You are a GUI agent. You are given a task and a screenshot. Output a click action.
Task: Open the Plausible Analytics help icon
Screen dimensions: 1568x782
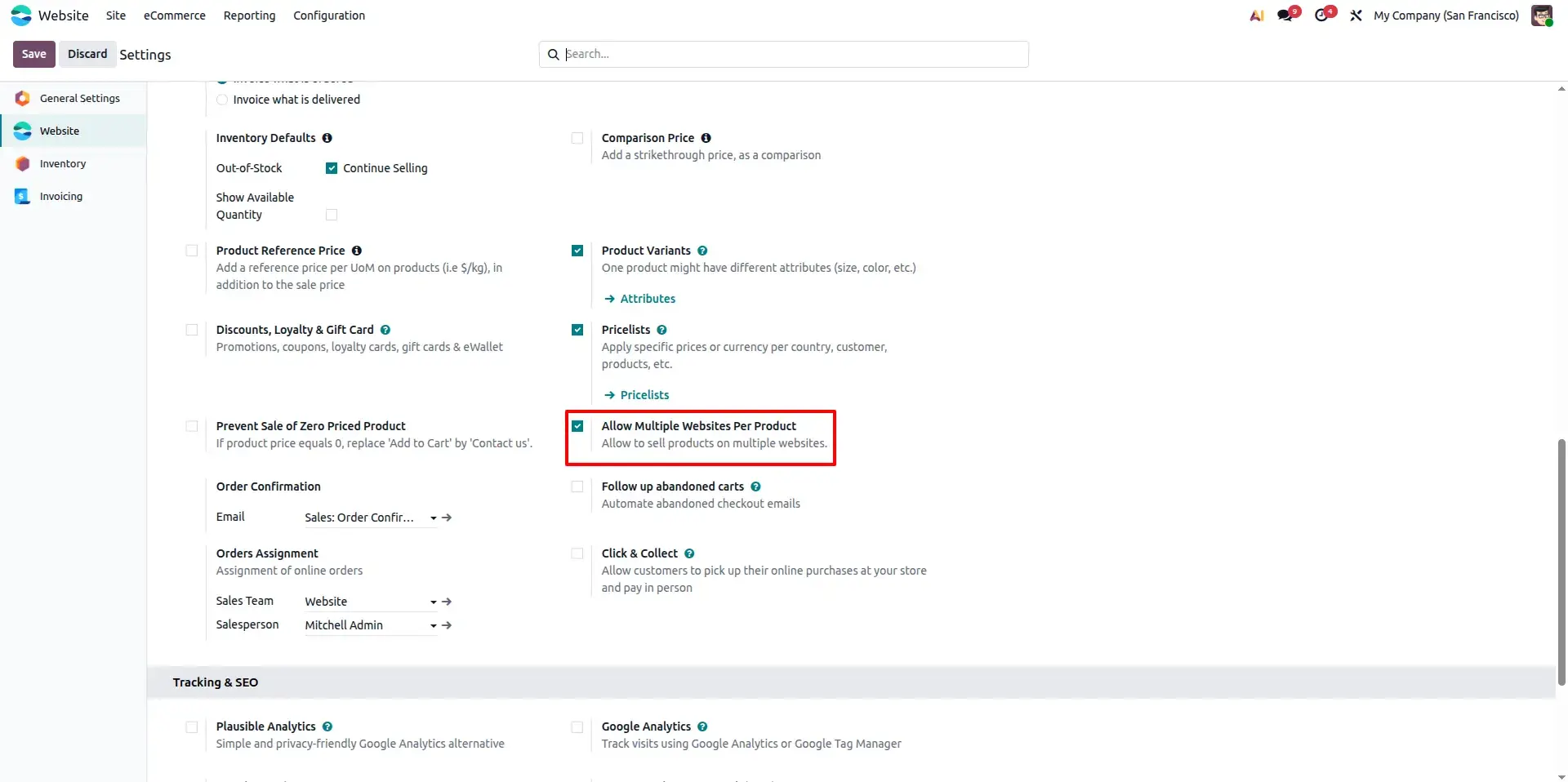pos(327,726)
